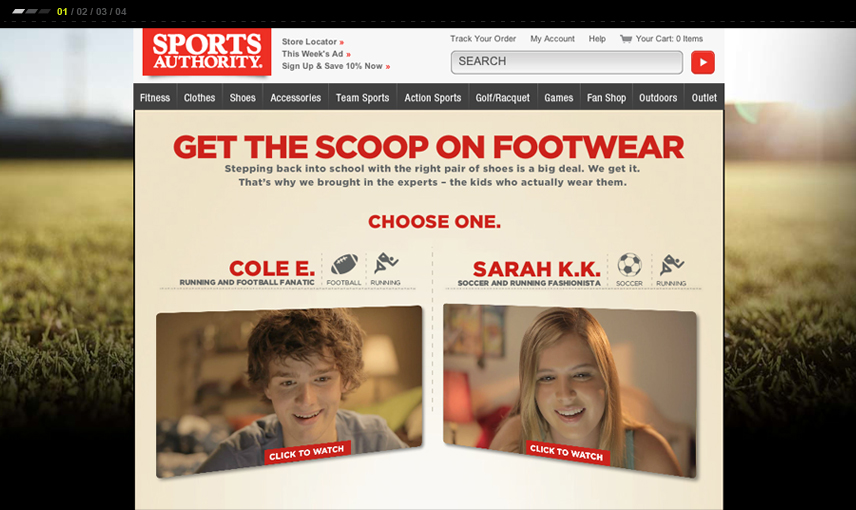Viewport: 856px width, 510px height.
Task: Click the slide indicator bars in top bar
Action: (x=32, y=11)
